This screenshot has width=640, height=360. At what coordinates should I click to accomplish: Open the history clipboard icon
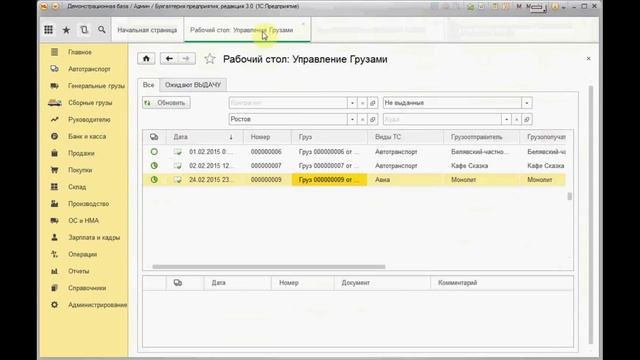pos(84,30)
